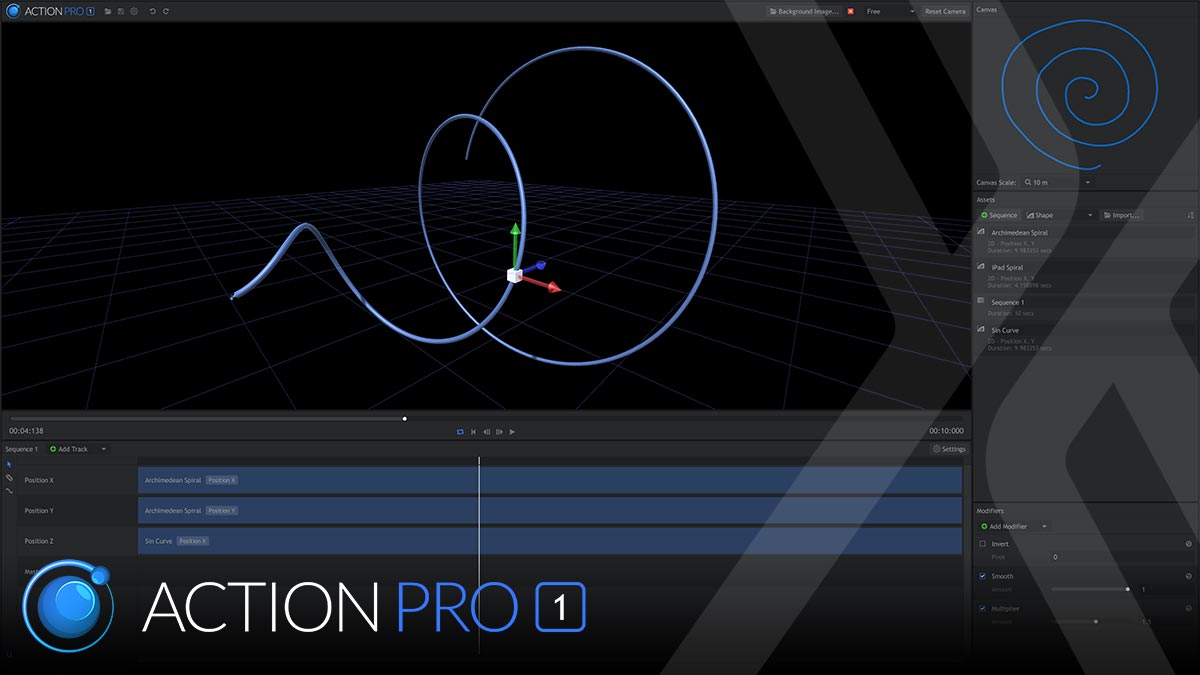Undo the last action
1200x675 pixels.
153,11
